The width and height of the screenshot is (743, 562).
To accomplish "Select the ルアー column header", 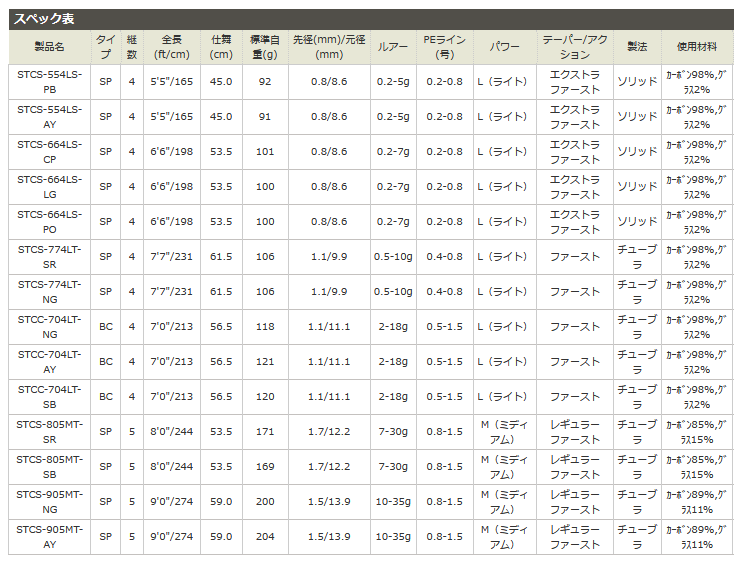I will click(x=393, y=47).
